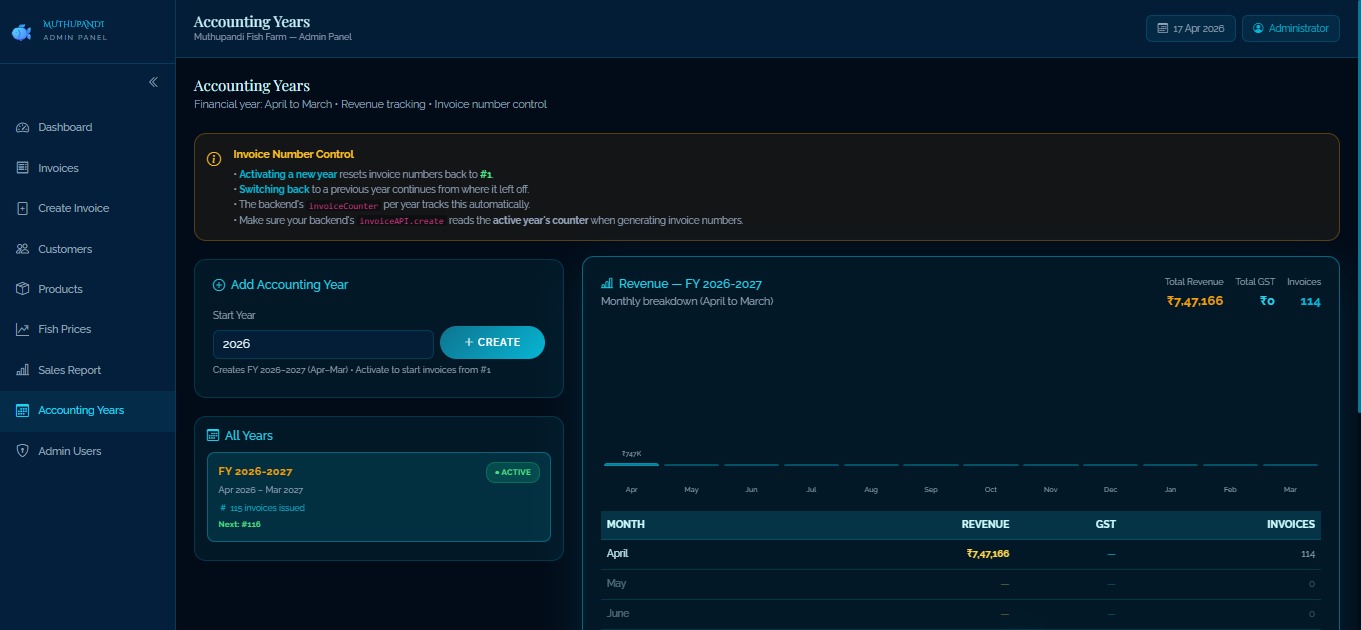Go to the Sales Report page
This screenshot has height=630, width=1361.
pyautogui.click(x=69, y=370)
